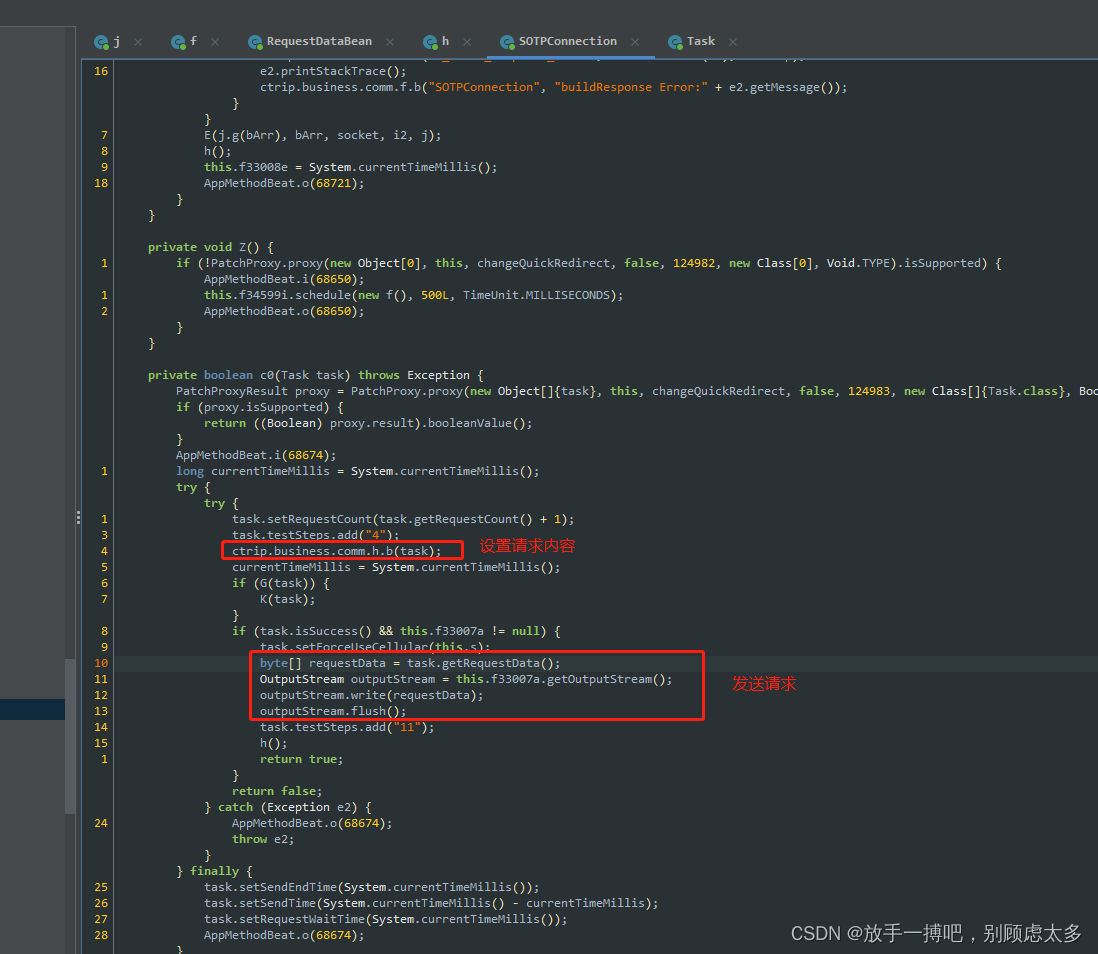Click the outputStream.flush() line

pyautogui.click(x=333, y=712)
